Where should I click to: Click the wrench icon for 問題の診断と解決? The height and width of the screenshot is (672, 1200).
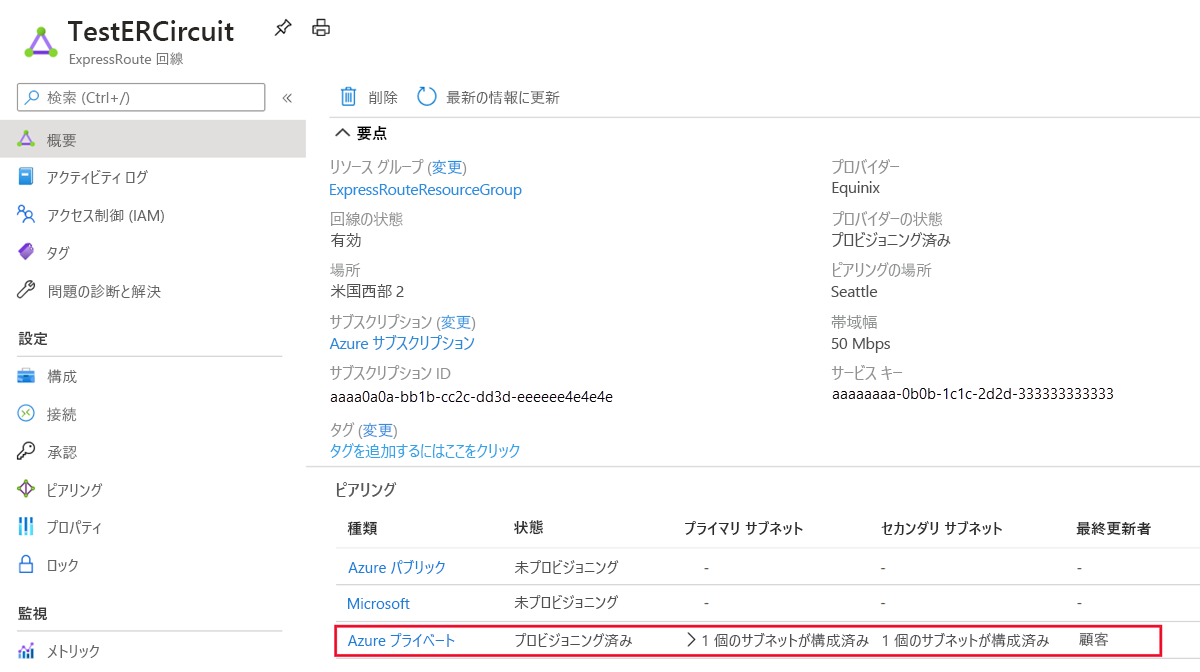pyautogui.click(x=27, y=291)
